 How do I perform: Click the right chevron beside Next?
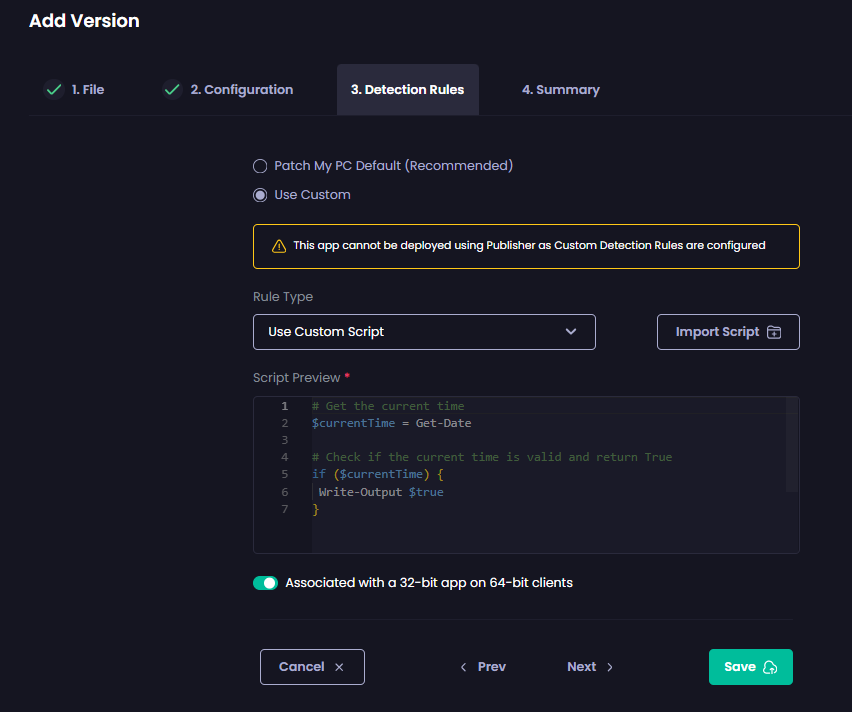[607, 666]
